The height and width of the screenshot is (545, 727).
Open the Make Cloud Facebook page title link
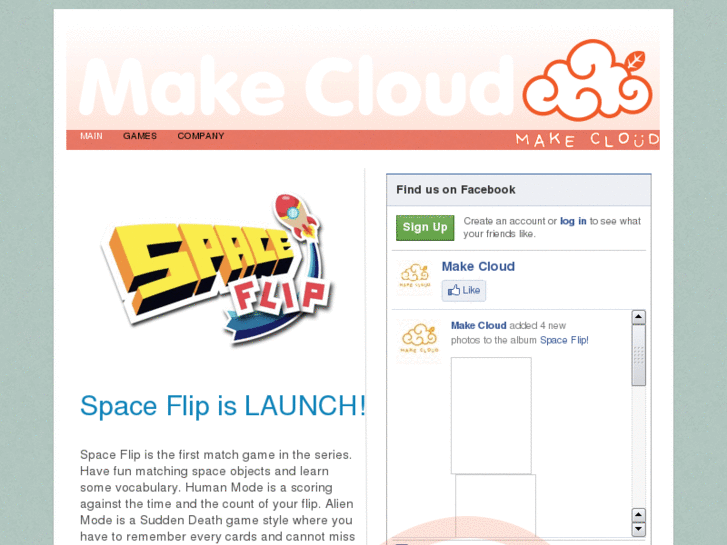(478, 266)
